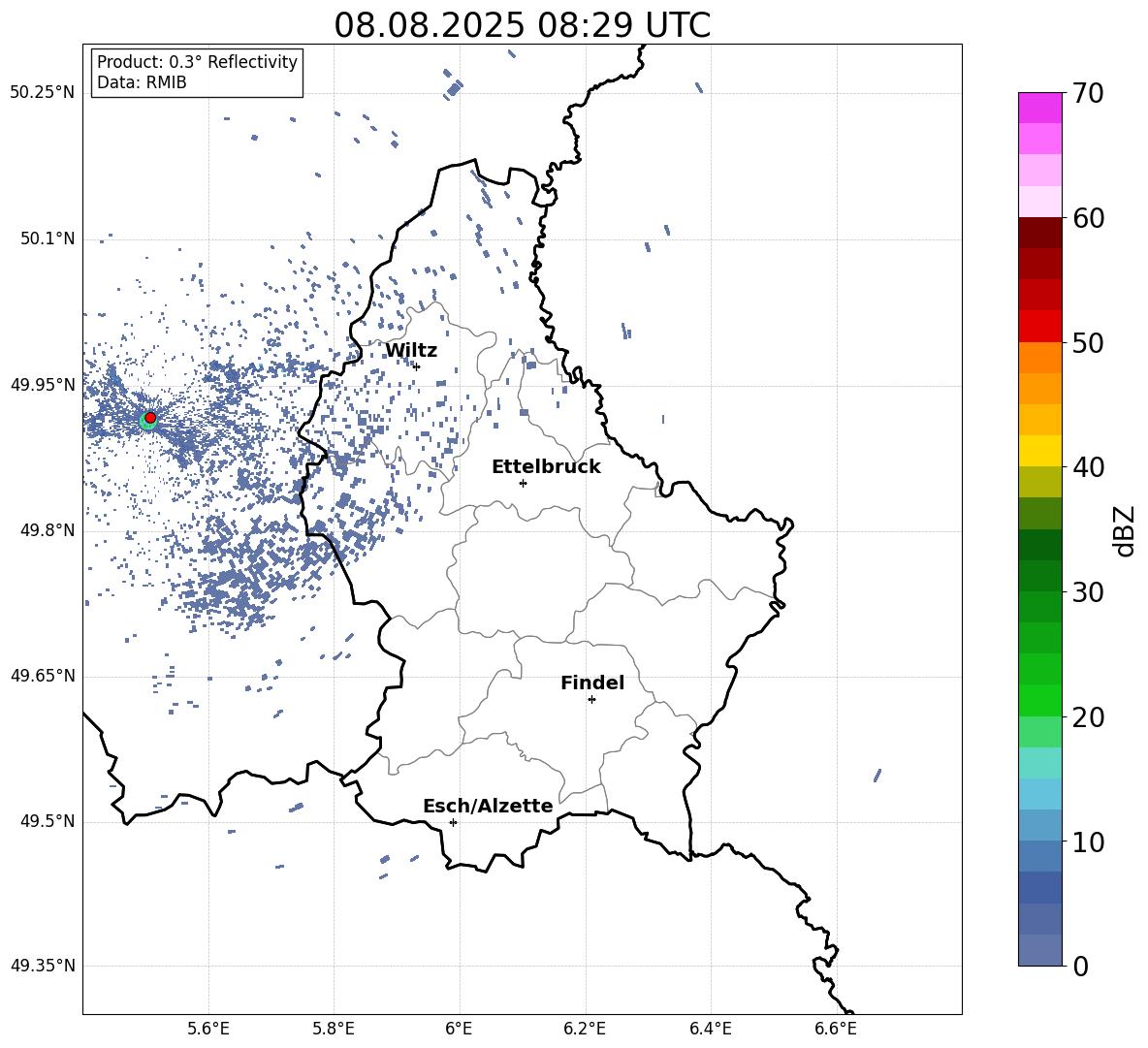Click the title 08.08.2025 08:29 UTC
The image size is (1148, 1048).
point(522,25)
